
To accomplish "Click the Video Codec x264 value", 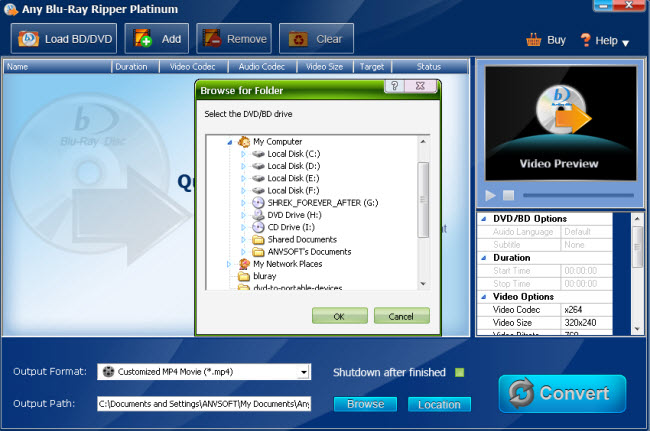I will [586, 310].
